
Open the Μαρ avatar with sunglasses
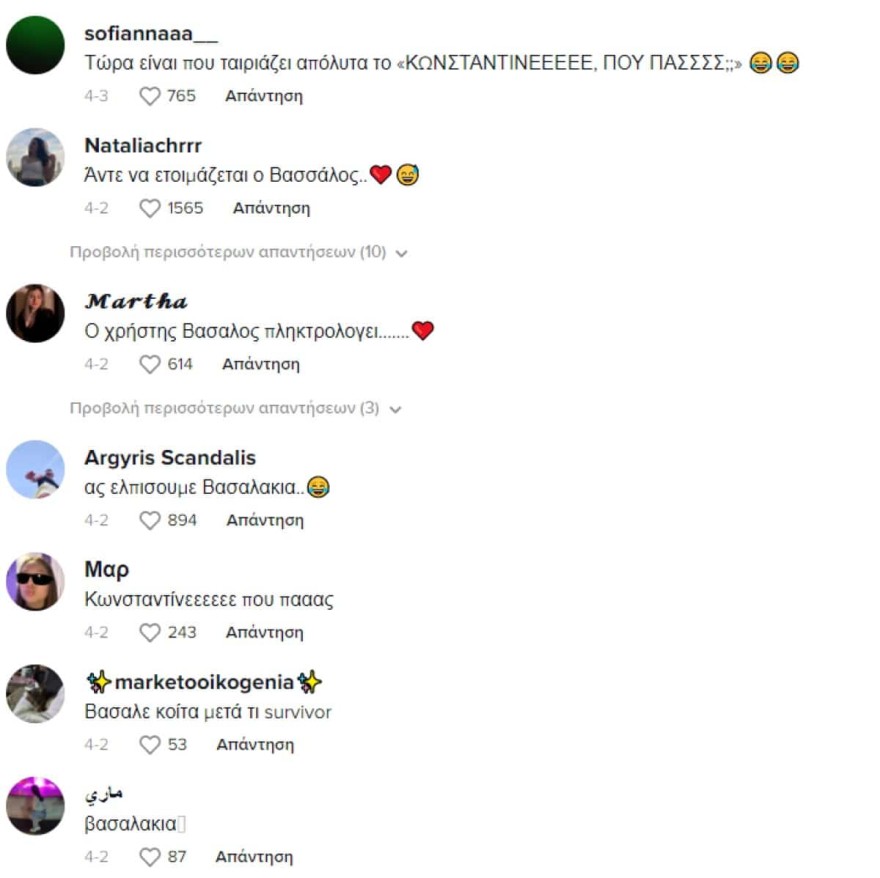pos(35,582)
